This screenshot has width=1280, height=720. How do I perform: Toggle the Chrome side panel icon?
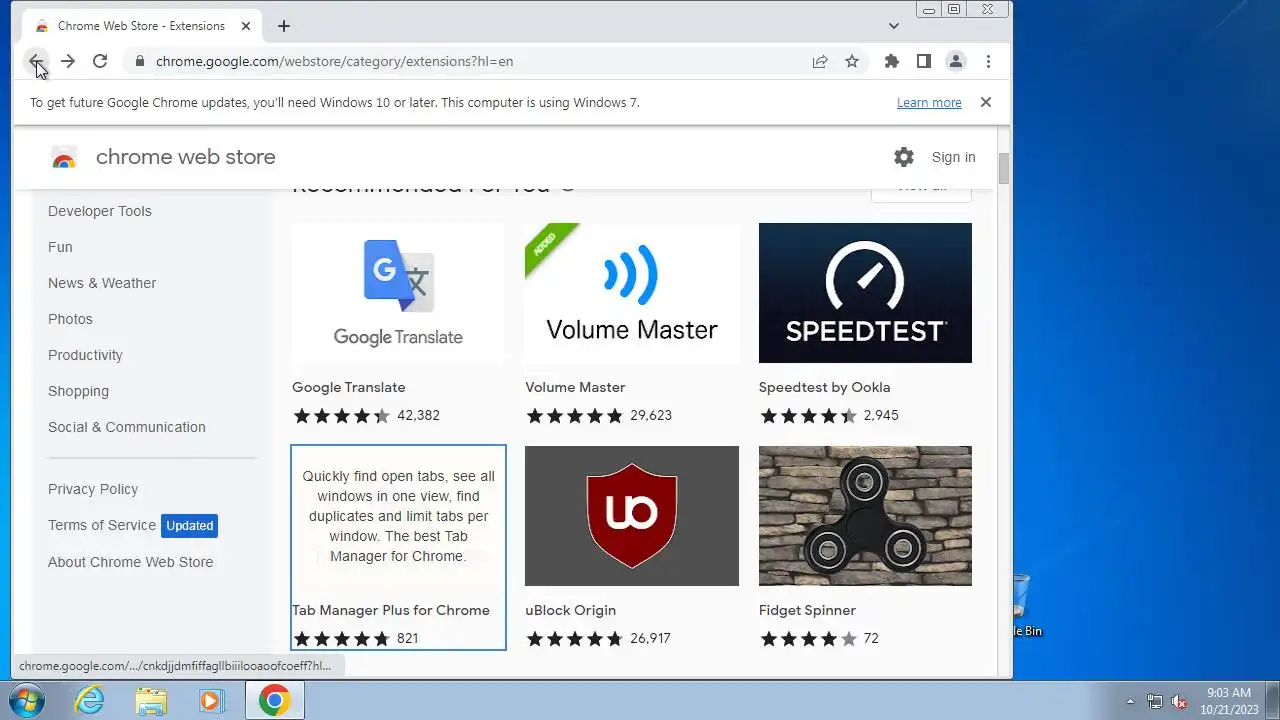(x=924, y=61)
